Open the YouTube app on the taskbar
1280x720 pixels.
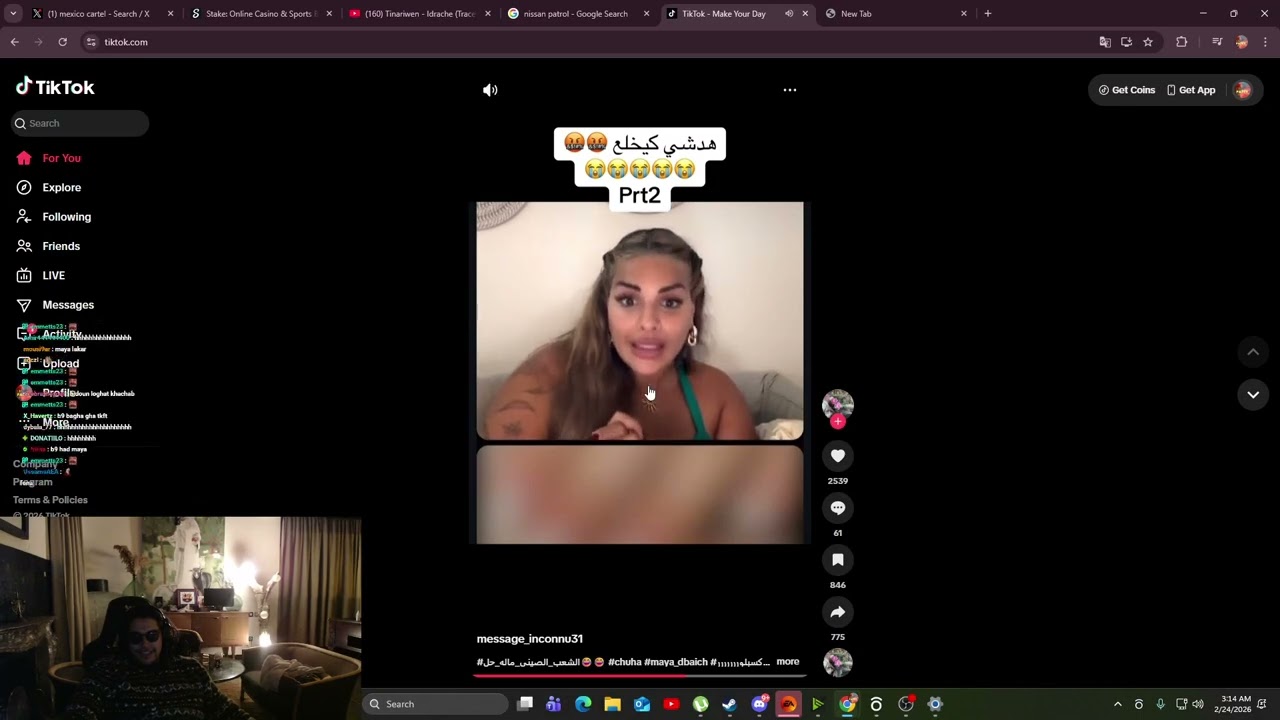pyautogui.click(x=671, y=704)
